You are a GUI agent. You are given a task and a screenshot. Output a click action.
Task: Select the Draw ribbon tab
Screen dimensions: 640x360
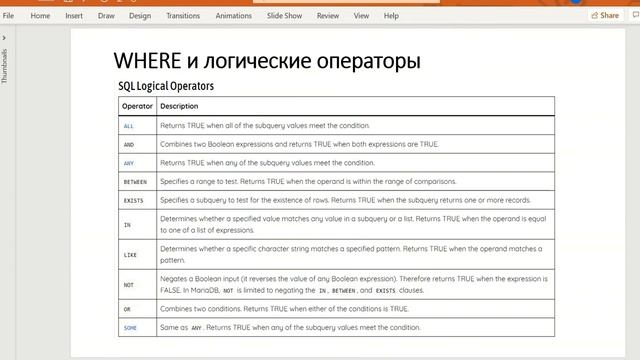click(x=106, y=16)
